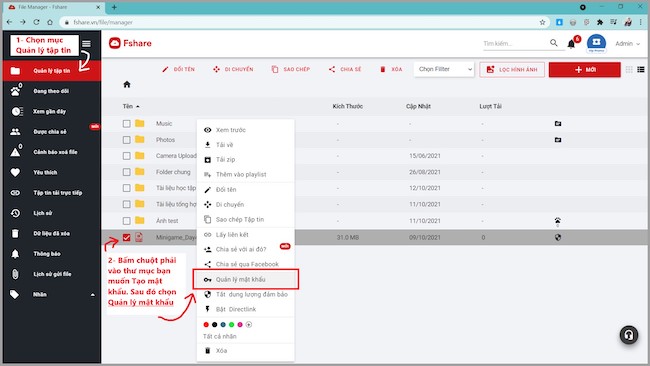This screenshot has width=650, height=366.
Task: Tick the Folder chung checkbox
Action: 126,172
